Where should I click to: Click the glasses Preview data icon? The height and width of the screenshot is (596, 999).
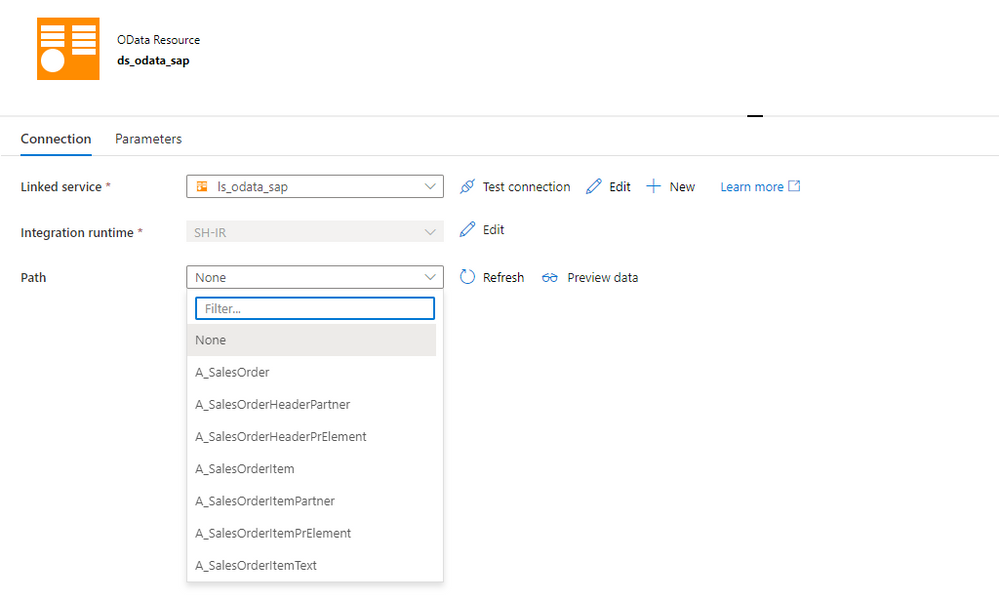pyautogui.click(x=550, y=278)
